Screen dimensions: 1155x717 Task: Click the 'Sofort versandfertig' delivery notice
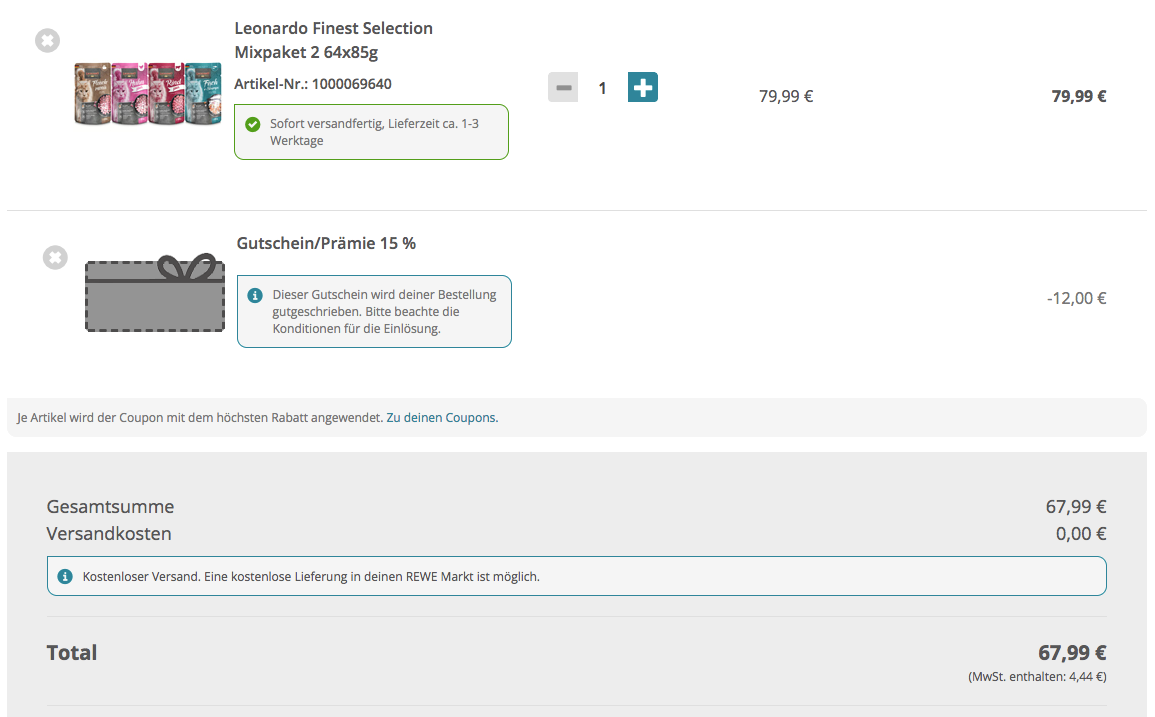[371, 132]
